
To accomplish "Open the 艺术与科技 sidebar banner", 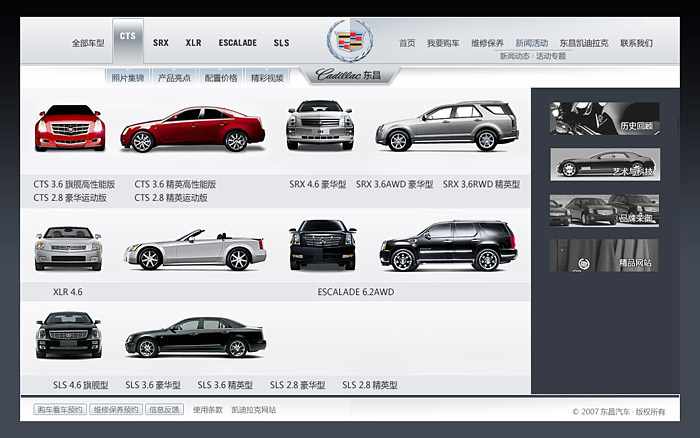I will [x=605, y=164].
